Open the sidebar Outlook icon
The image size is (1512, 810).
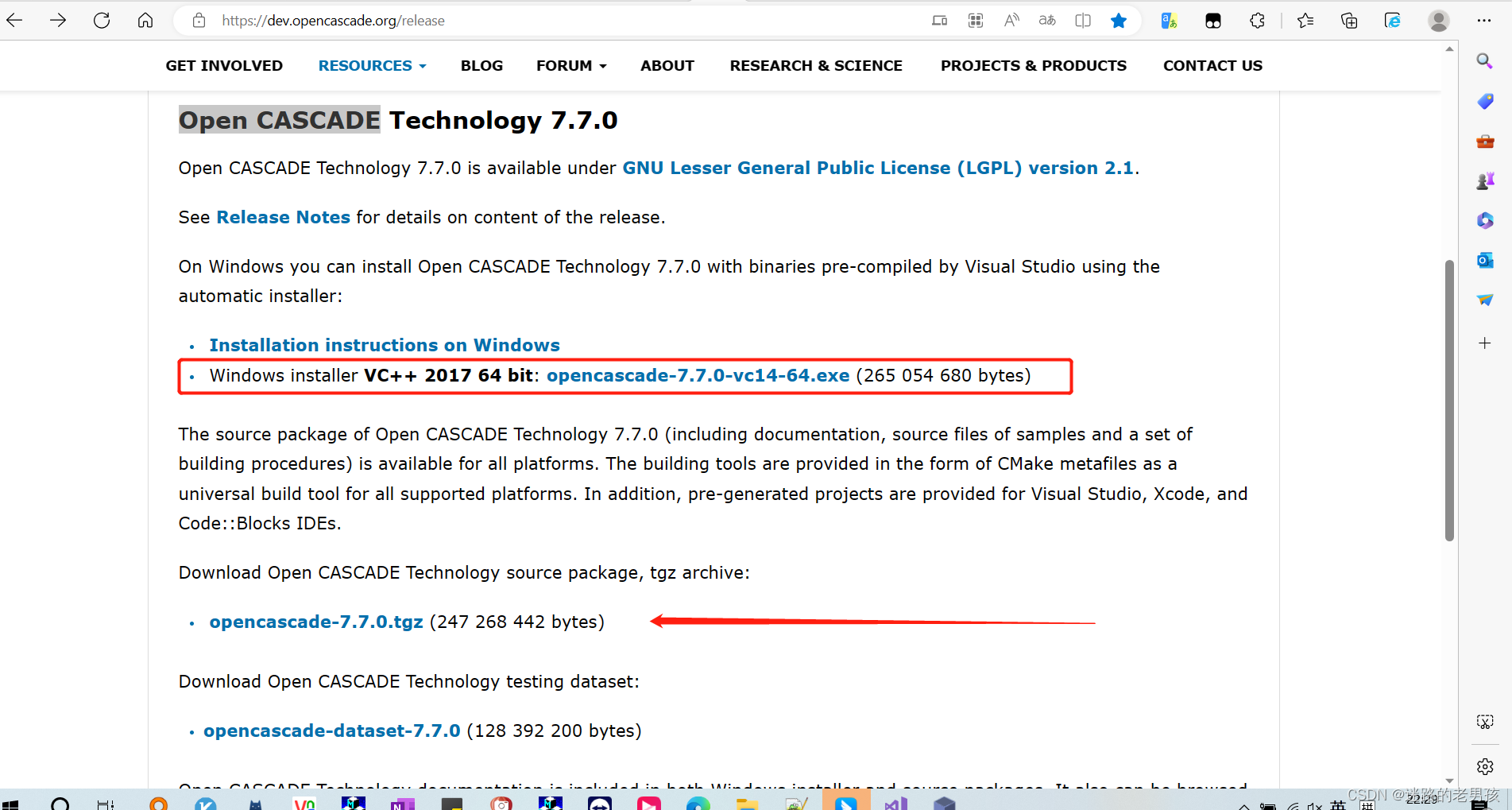coord(1485,260)
